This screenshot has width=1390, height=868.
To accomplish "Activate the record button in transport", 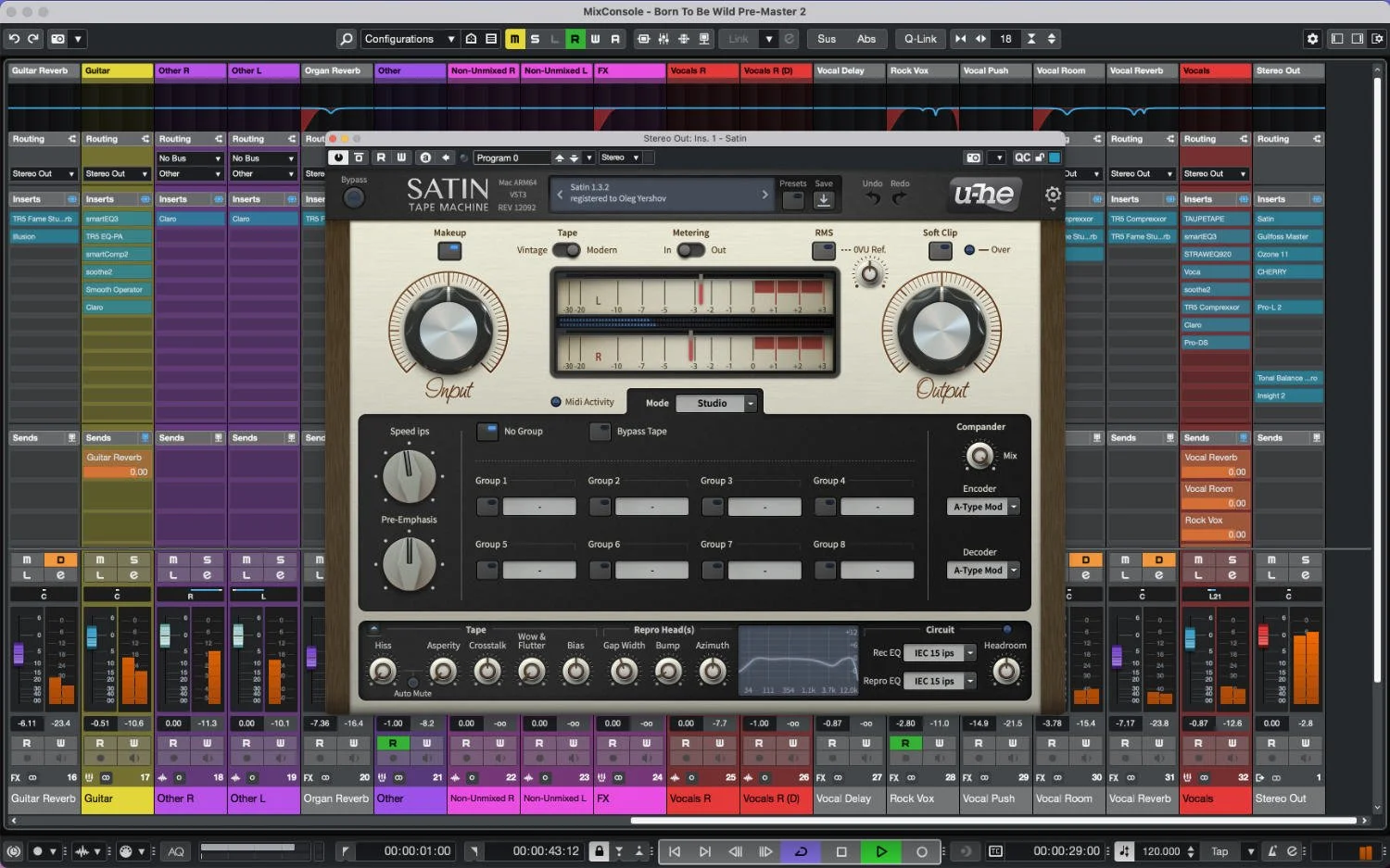I will click(921, 851).
